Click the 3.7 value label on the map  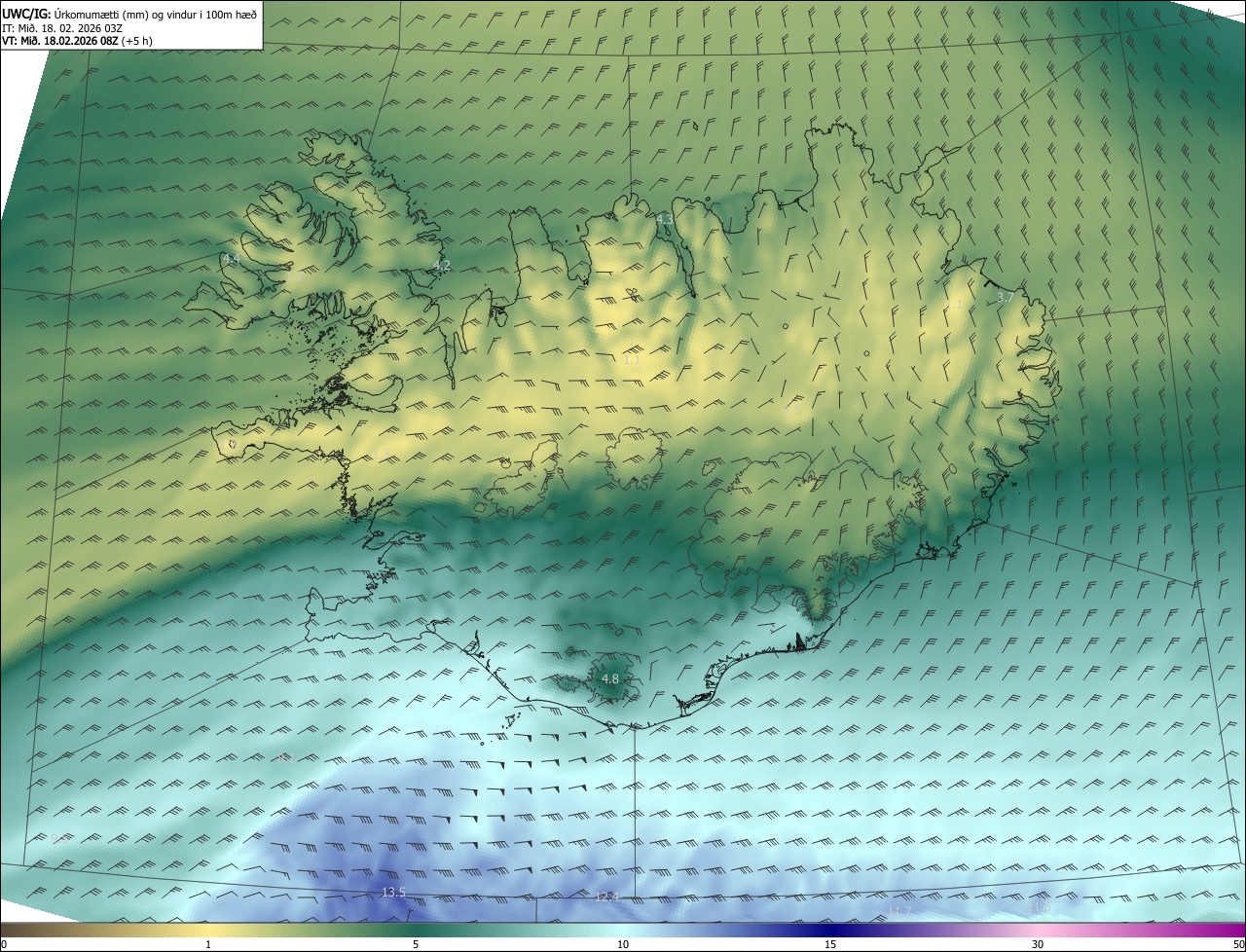pos(1007,297)
